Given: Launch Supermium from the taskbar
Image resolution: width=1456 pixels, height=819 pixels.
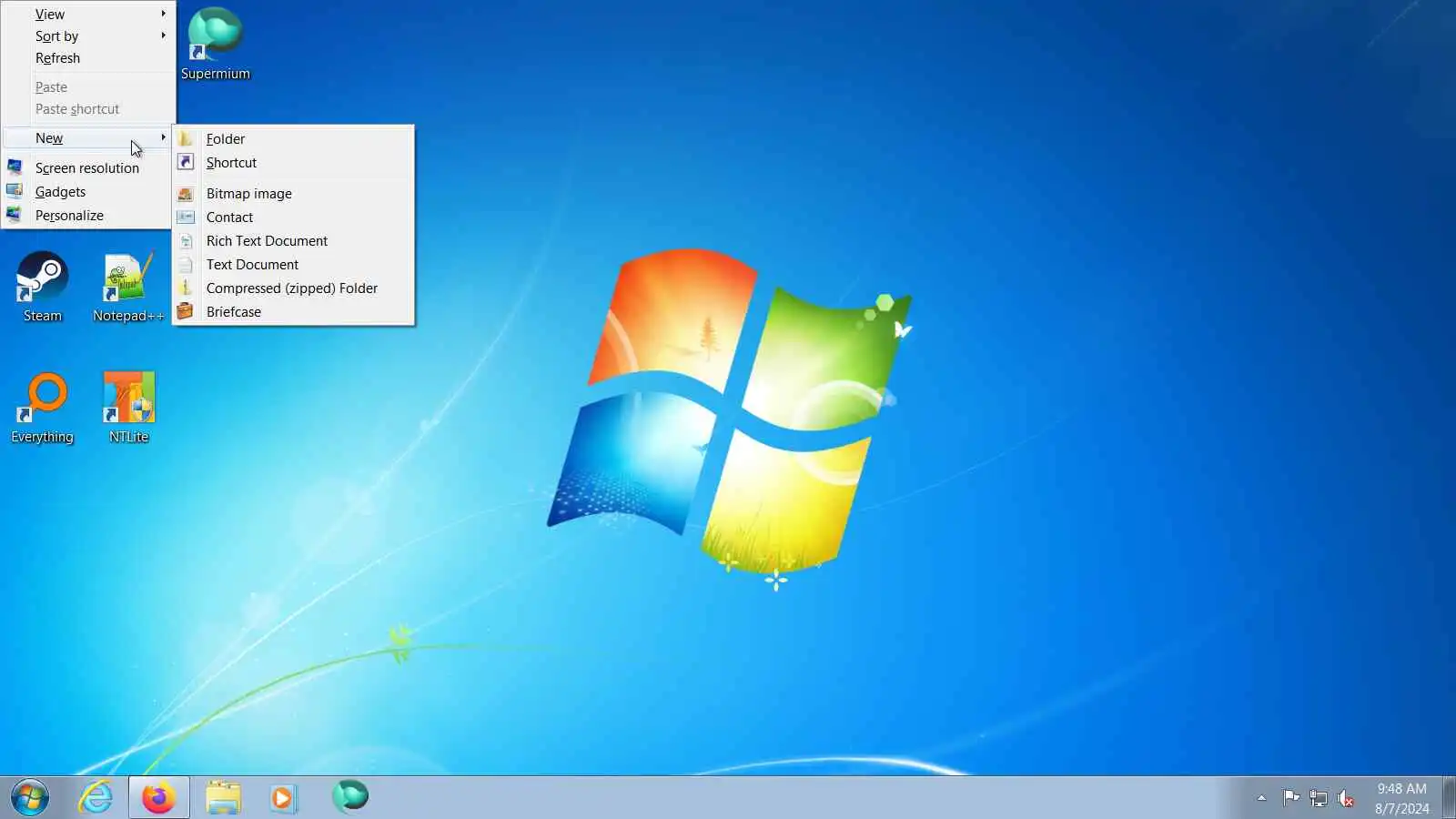Looking at the screenshot, I should coord(350,797).
